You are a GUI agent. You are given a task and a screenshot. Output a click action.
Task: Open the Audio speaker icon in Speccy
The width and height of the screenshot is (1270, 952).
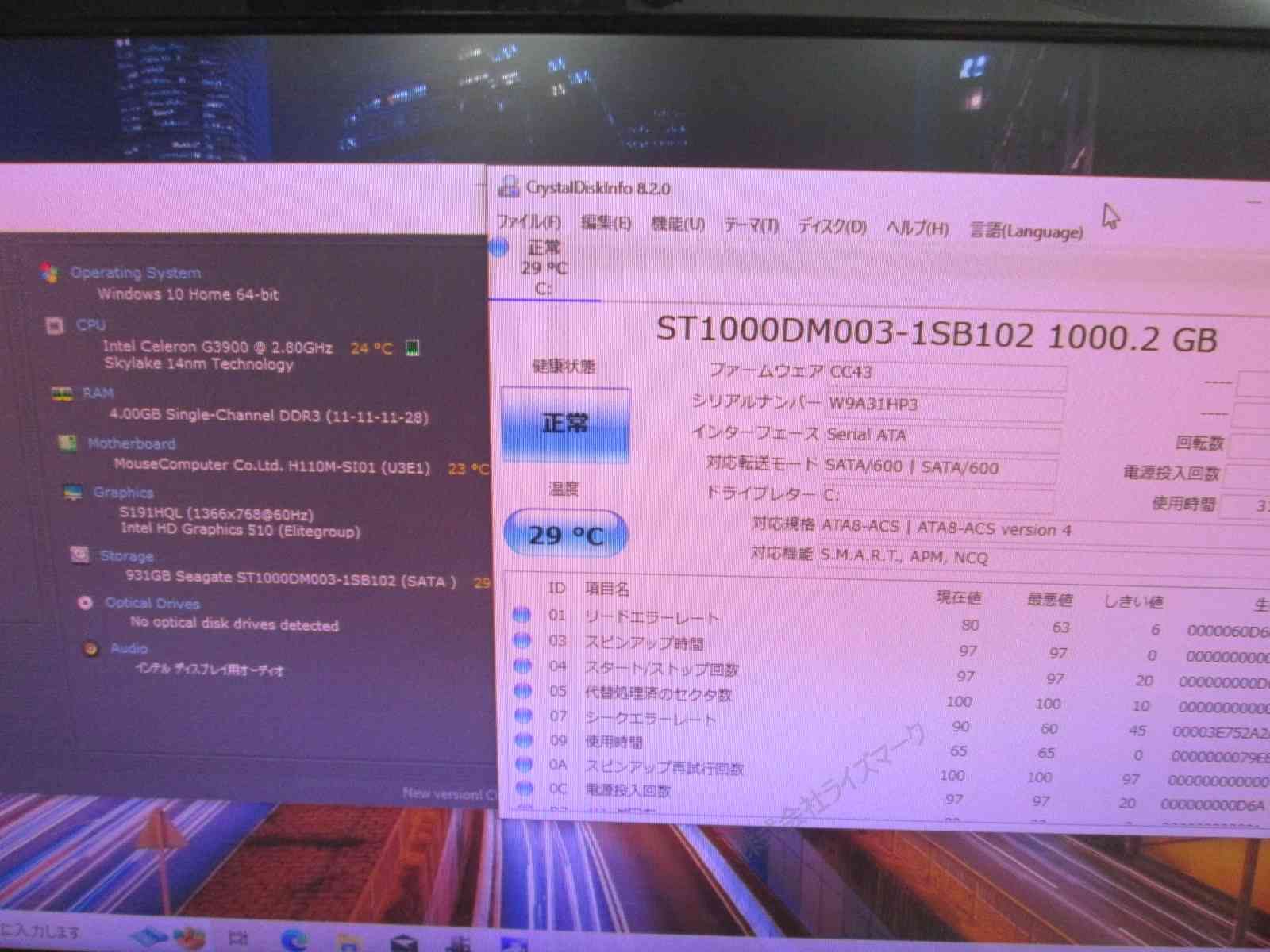click(90, 649)
